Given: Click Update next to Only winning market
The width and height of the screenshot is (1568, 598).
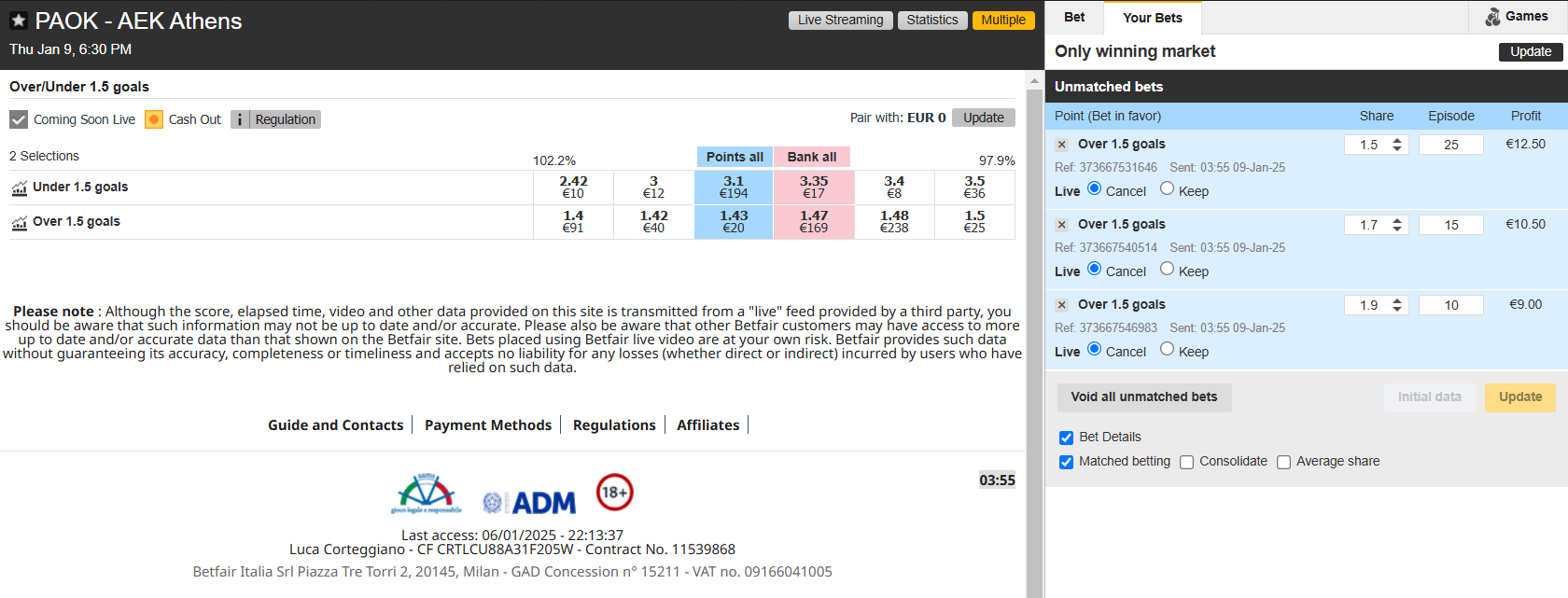Looking at the screenshot, I should 1531,52.
